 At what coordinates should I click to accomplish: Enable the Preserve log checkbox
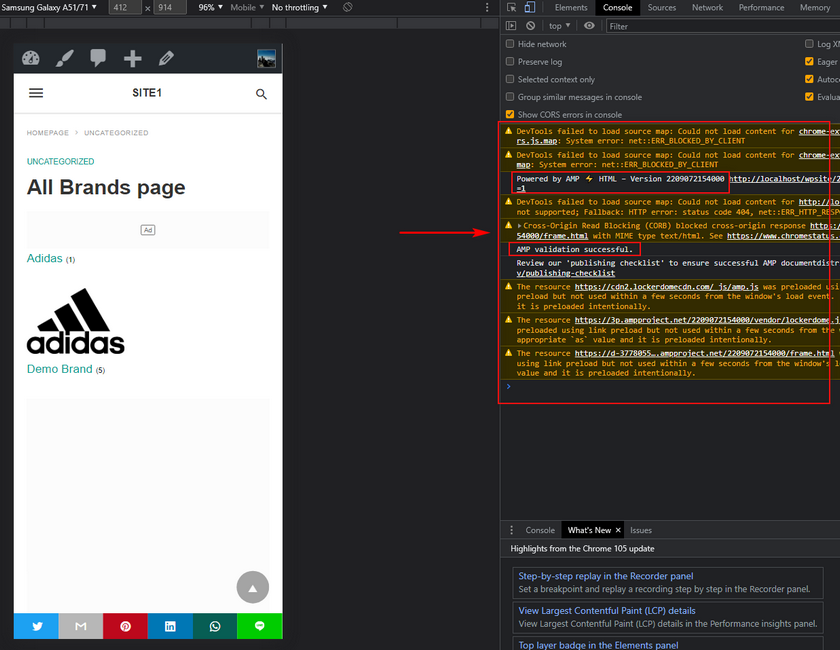click(510, 62)
